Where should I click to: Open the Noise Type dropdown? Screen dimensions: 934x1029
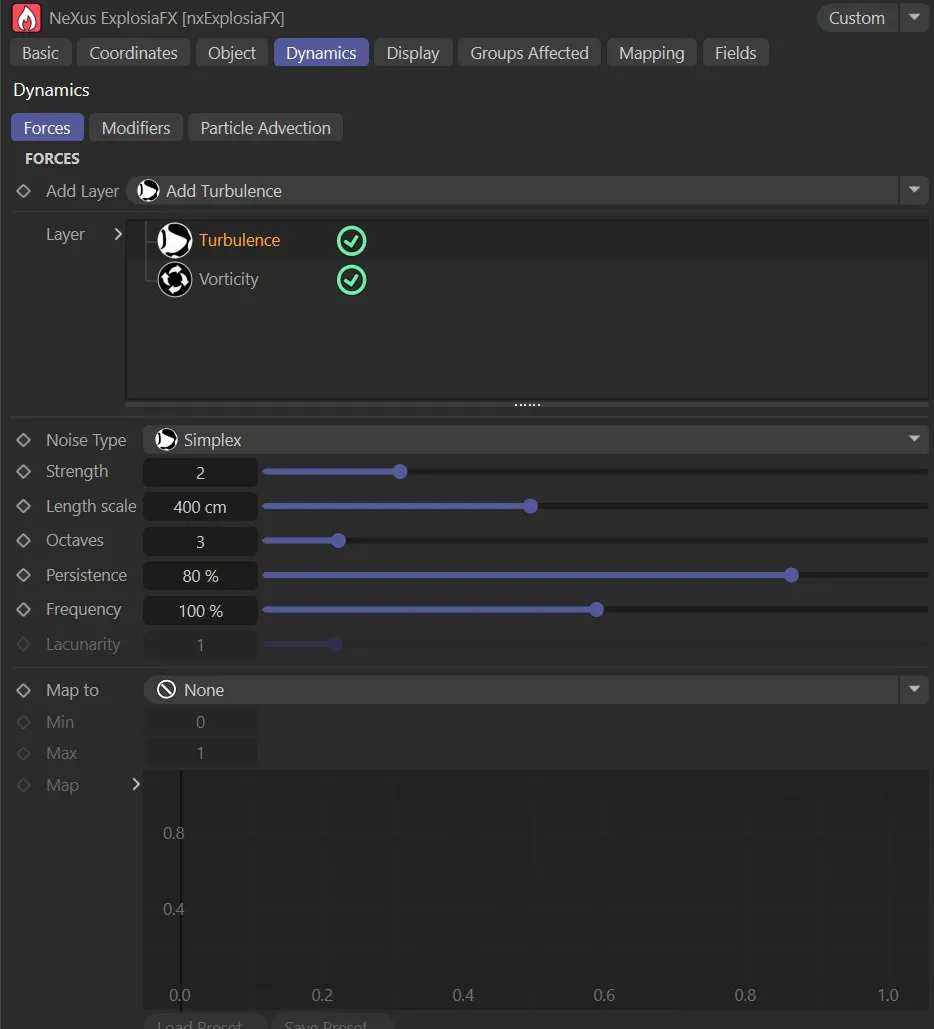click(914, 439)
